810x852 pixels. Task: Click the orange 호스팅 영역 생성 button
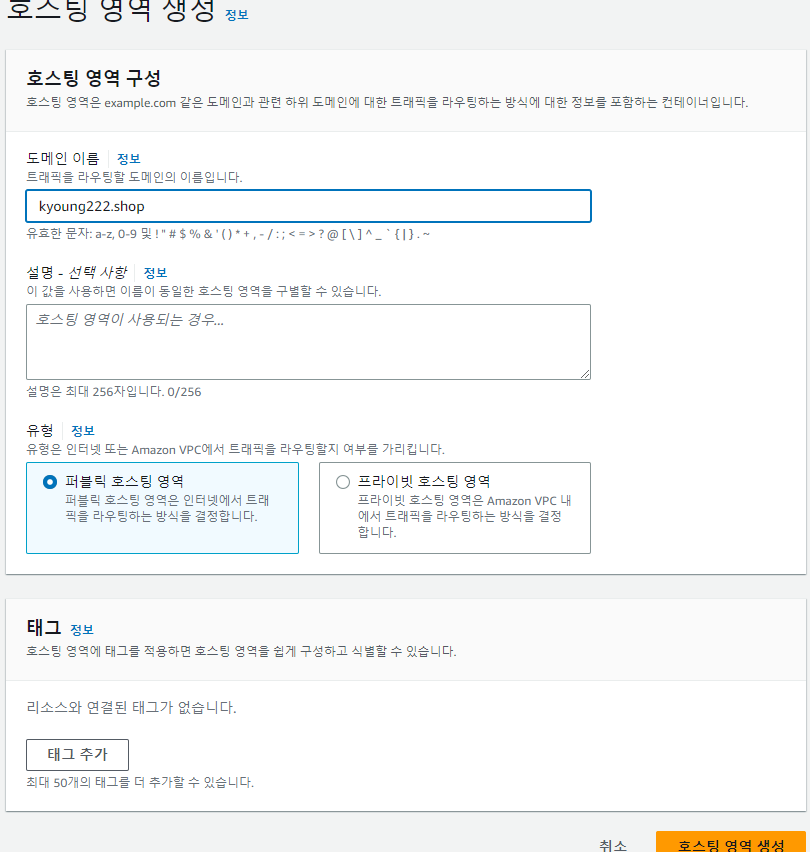pos(731,843)
